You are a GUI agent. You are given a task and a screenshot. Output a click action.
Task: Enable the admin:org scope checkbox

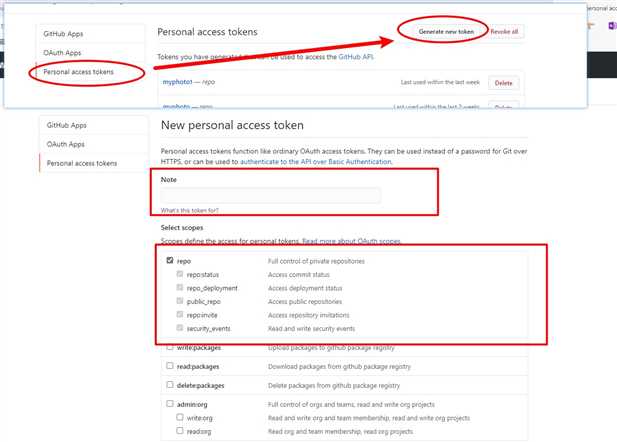coord(170,403)
